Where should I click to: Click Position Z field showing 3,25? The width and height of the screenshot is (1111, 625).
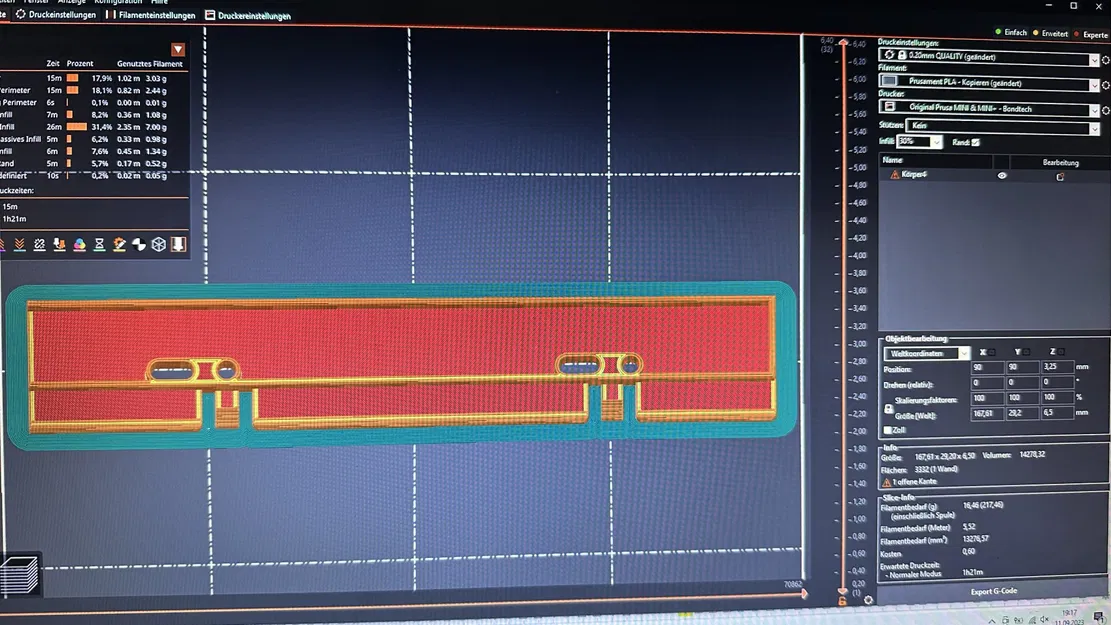[1057, 367]
